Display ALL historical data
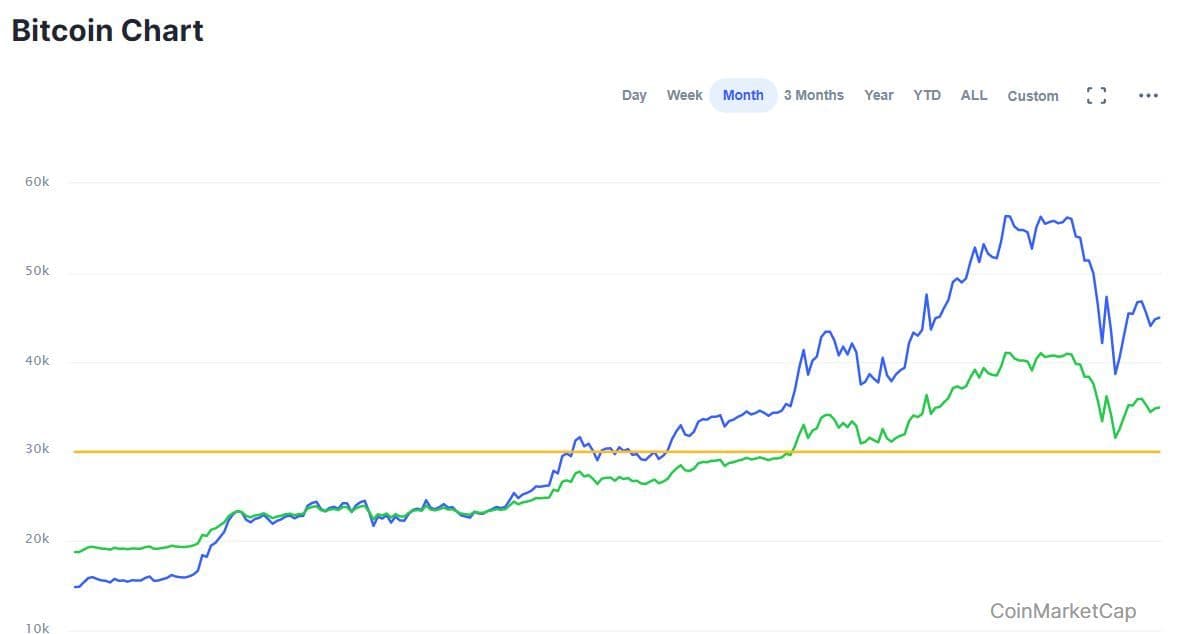The image size is (1186, 634). click(x=973, y=95)
